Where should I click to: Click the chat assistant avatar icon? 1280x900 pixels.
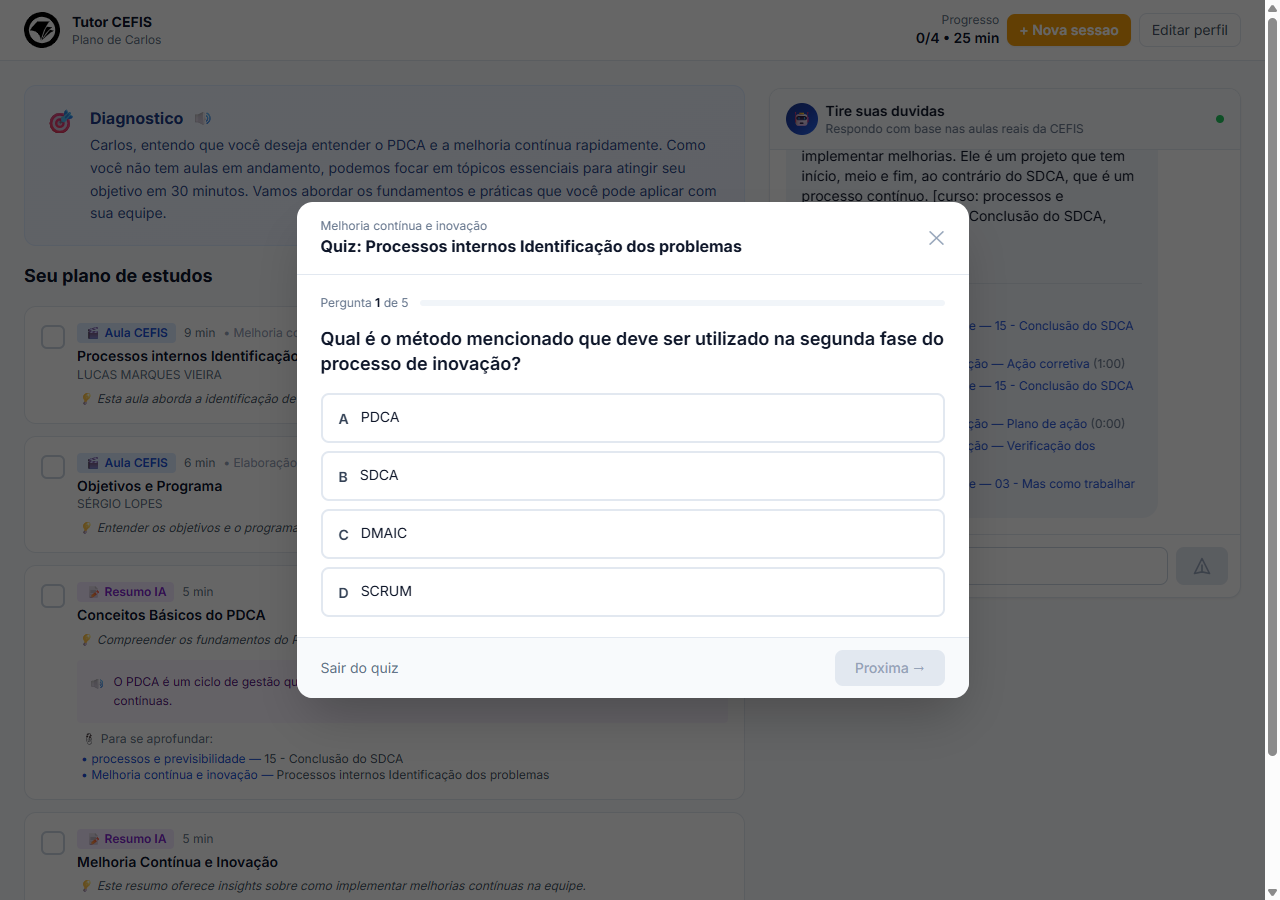801,119
